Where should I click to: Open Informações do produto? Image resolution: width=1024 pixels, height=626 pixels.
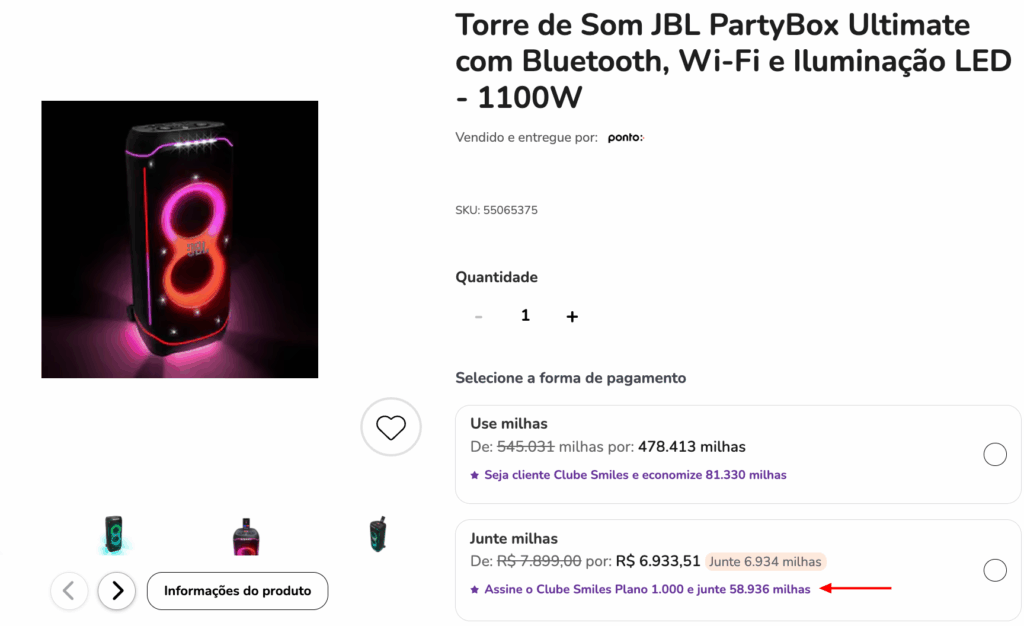pos(237,591)
